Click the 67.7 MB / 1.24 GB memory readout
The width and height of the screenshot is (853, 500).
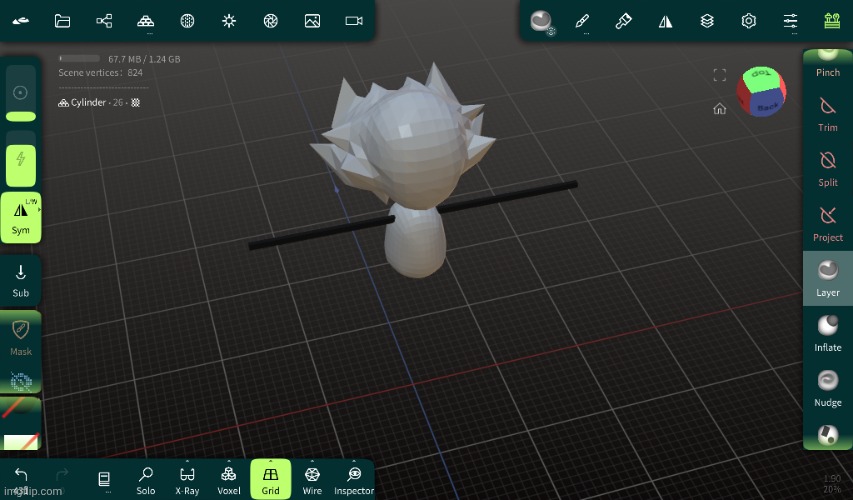pyautogui.click(x=144, y=59)
